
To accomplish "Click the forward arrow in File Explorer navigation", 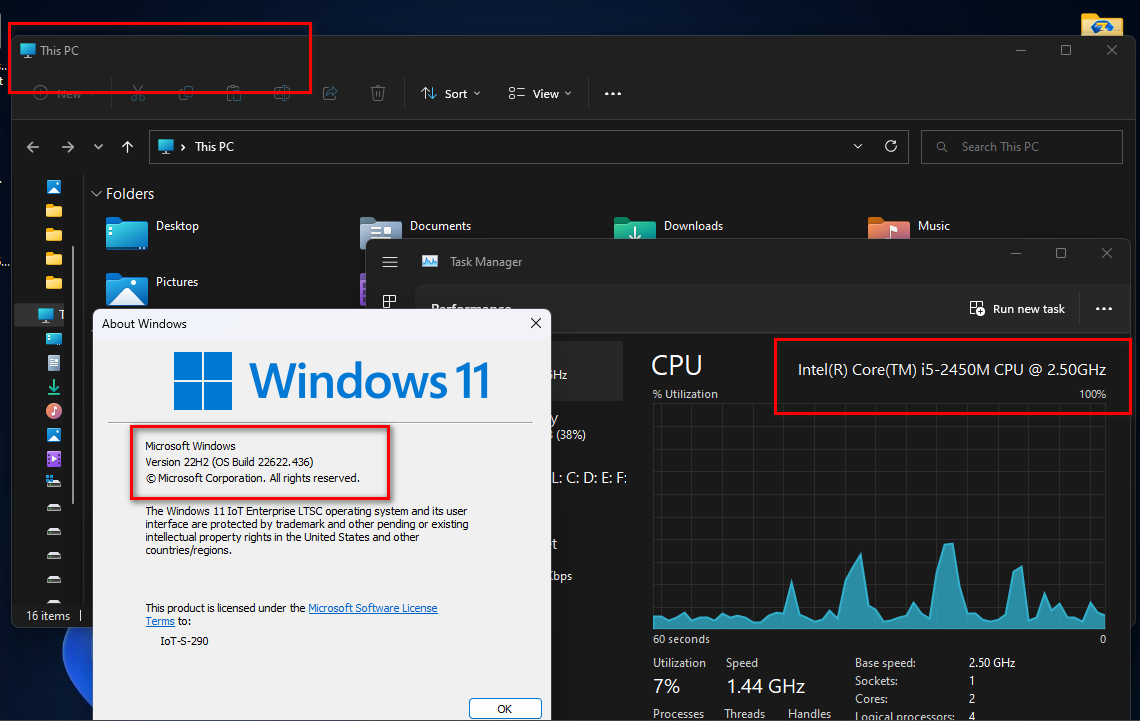I will click(68, 147).
